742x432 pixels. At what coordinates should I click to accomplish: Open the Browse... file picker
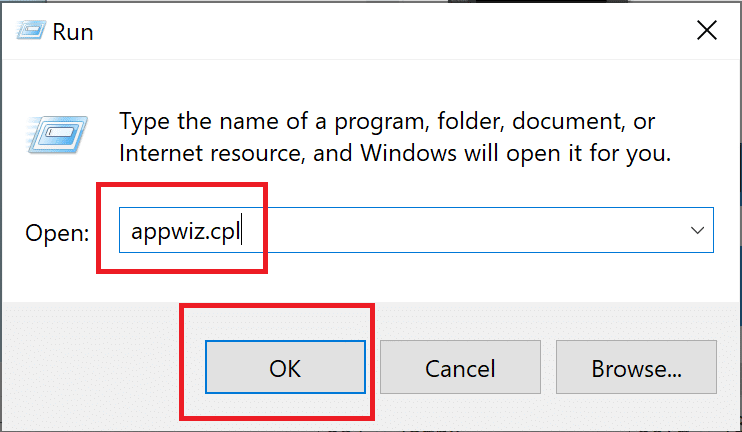tap(636, 367)
